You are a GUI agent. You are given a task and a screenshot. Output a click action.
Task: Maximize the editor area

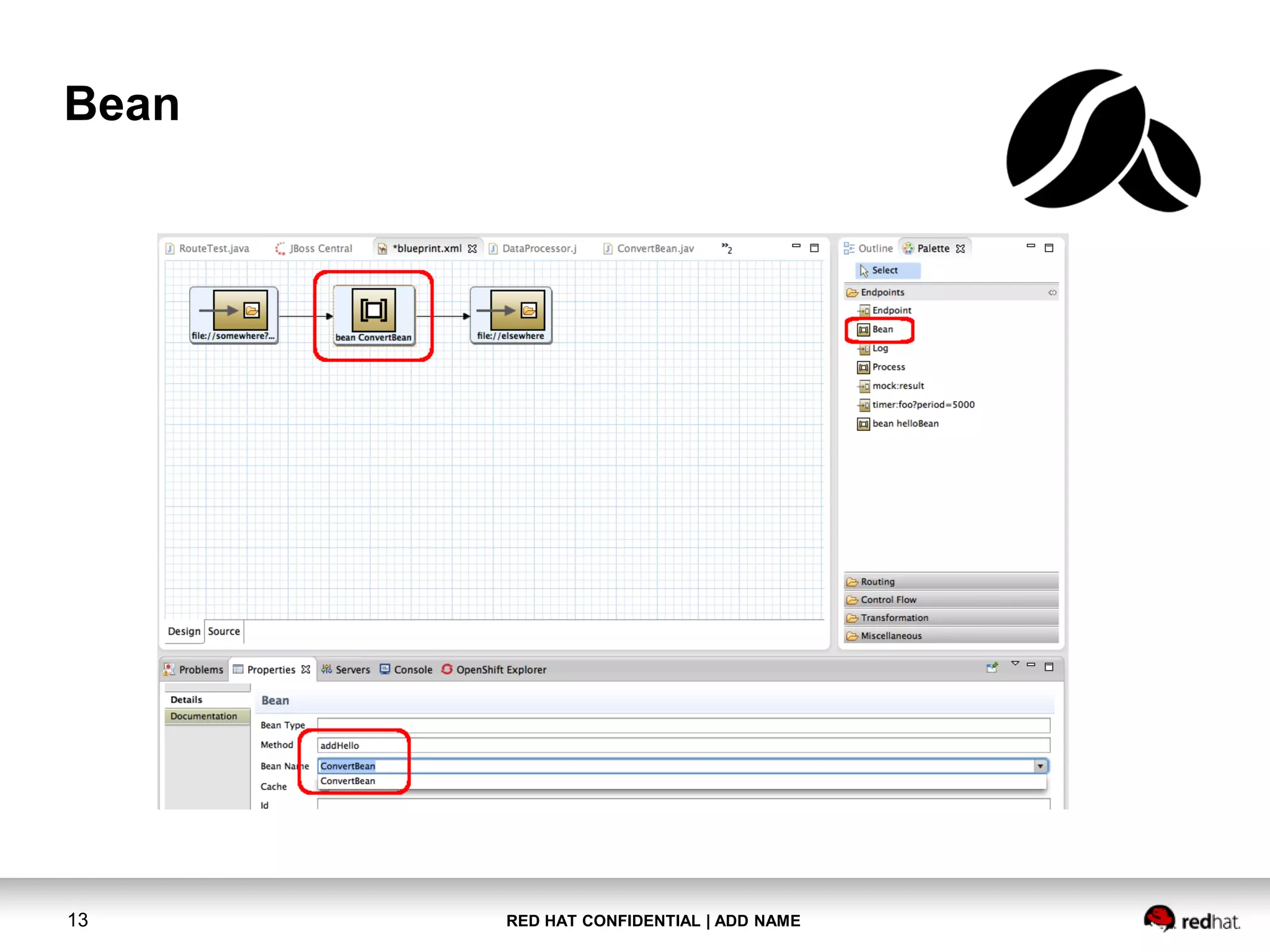[x=814, y=248]
